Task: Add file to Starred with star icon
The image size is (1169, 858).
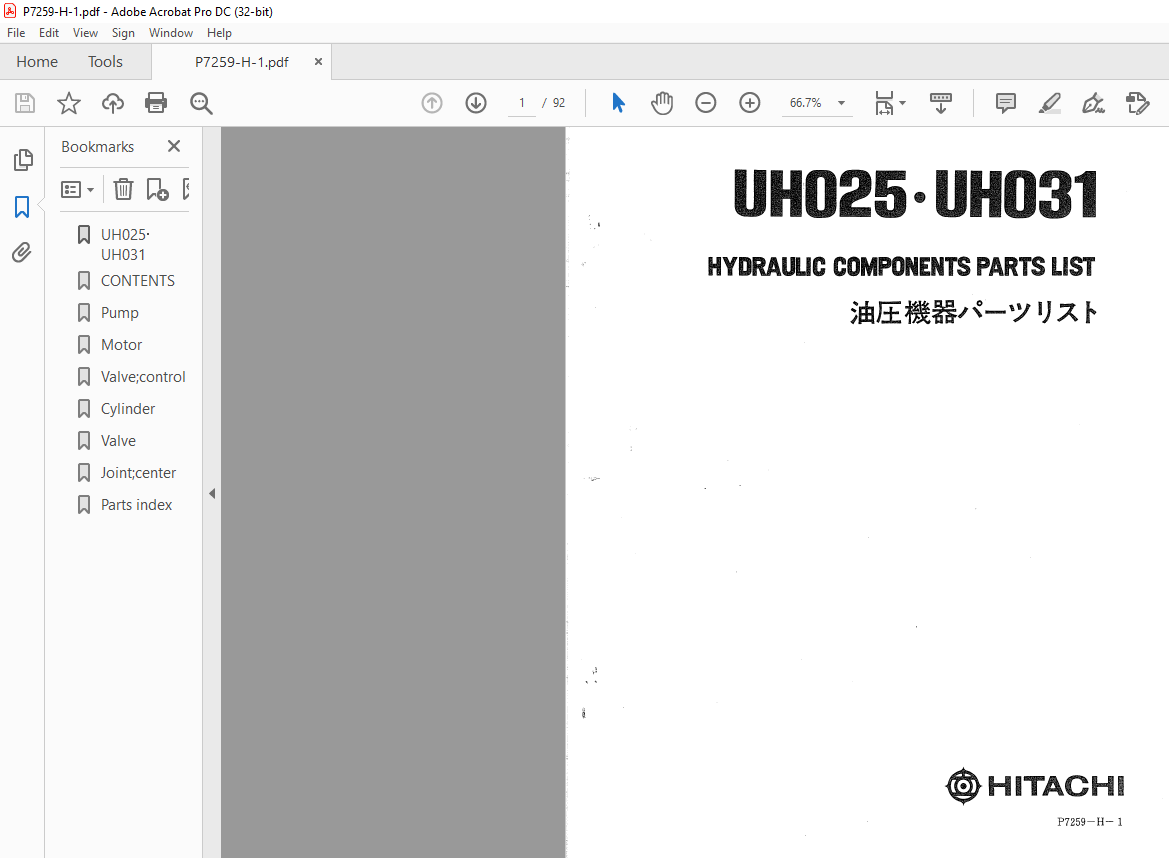Action: 69,103
